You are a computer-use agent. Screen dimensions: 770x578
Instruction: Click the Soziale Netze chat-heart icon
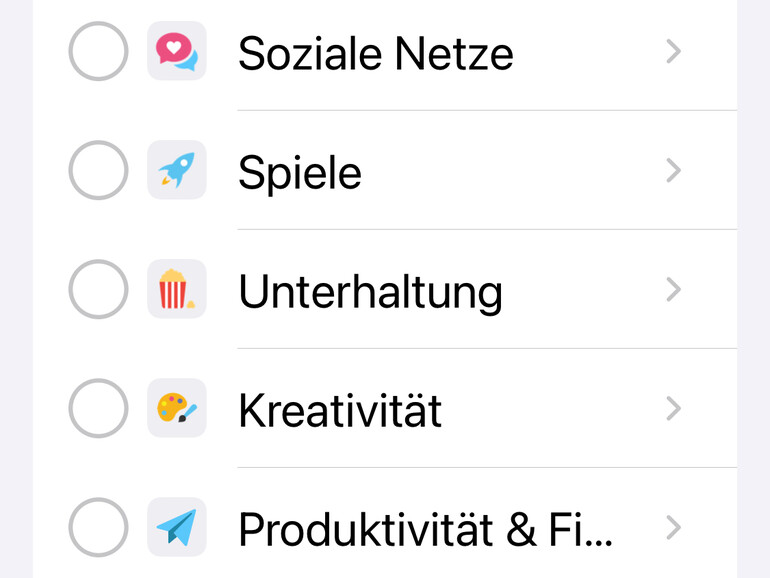[177, 51]
